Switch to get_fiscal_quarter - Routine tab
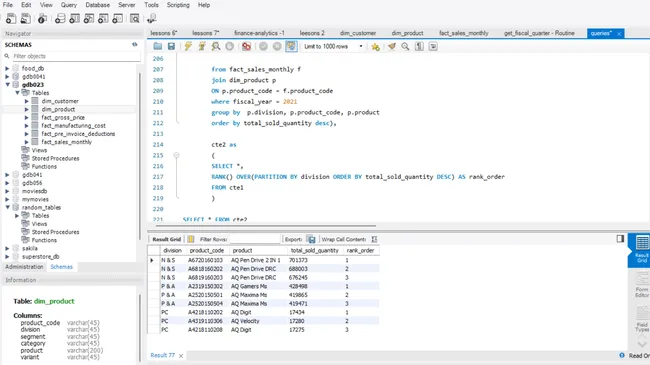 [539, 33]
